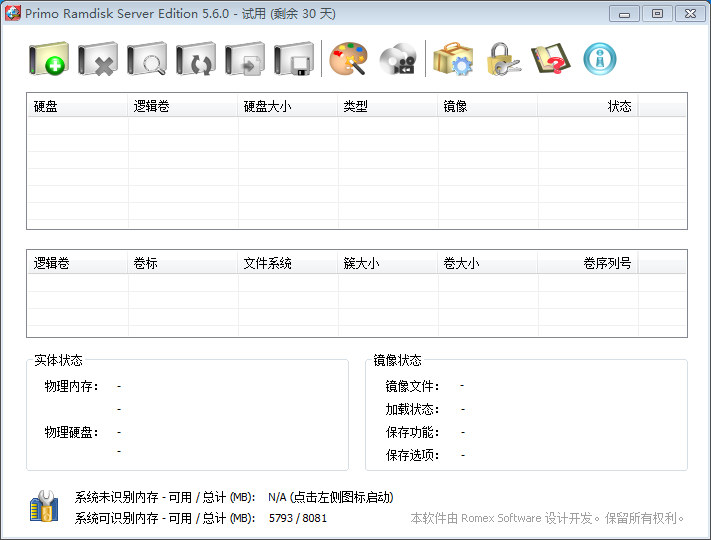
Task: Click the 保存功能 label
Action: pyautogui.click(x=412, y=432)
